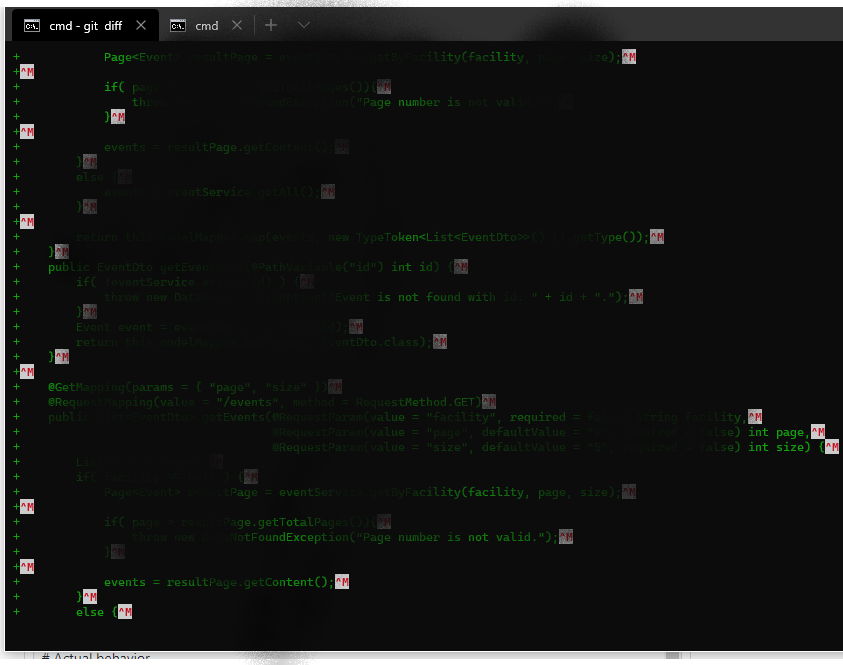Open the new tab dropdown chevron
The height and width of the screenshot is (665, 843).
pos(303,25)
